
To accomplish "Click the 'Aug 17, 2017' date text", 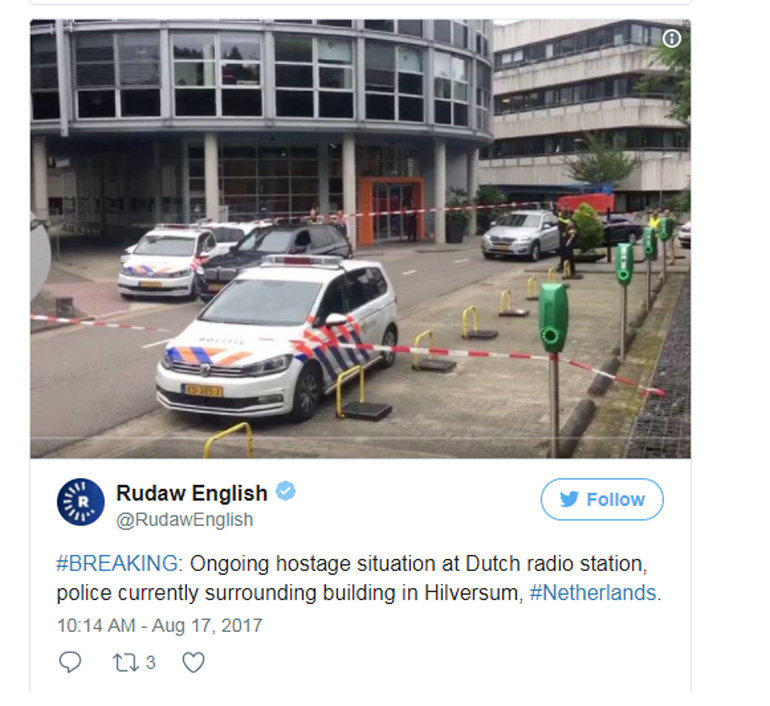I will (207, 625).
